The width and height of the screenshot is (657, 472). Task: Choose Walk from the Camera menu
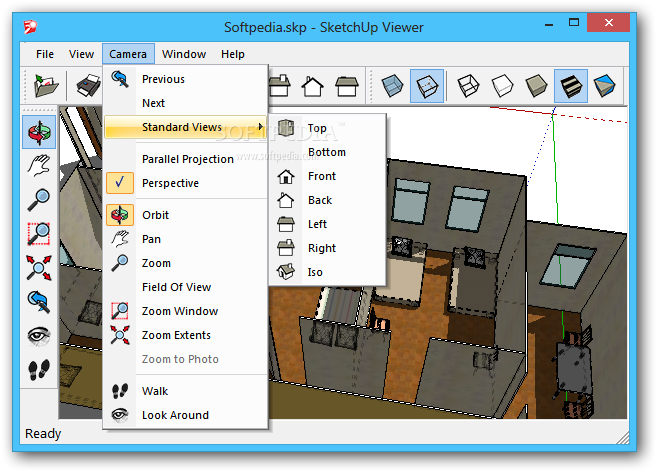coord(185,391)
